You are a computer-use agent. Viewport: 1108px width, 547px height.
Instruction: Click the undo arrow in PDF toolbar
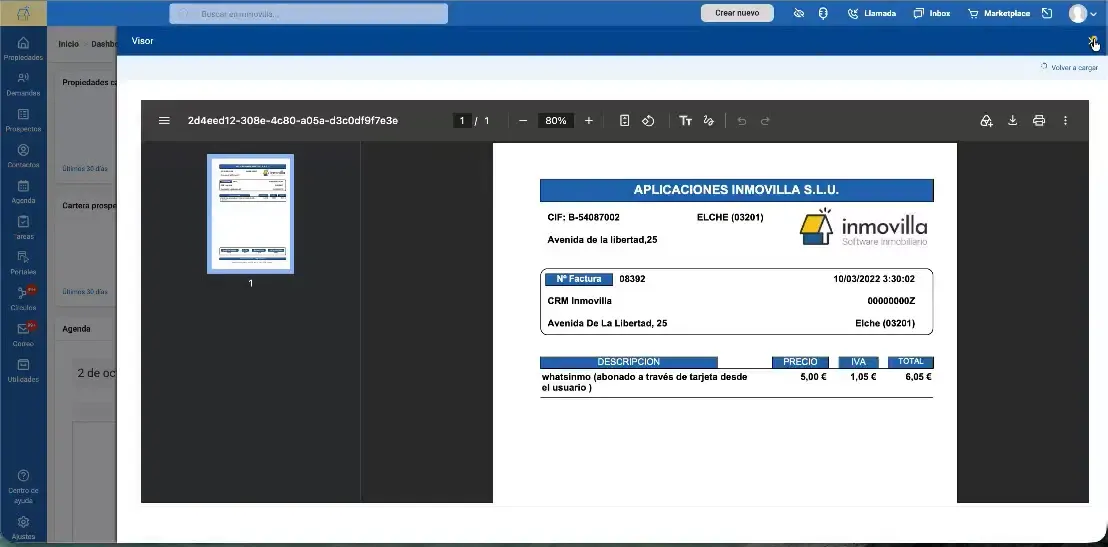[741, 121]
